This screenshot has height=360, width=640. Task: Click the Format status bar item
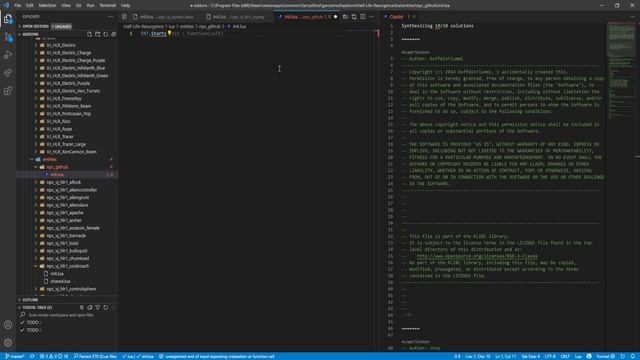pyautogui.click(x=606, y=356)
